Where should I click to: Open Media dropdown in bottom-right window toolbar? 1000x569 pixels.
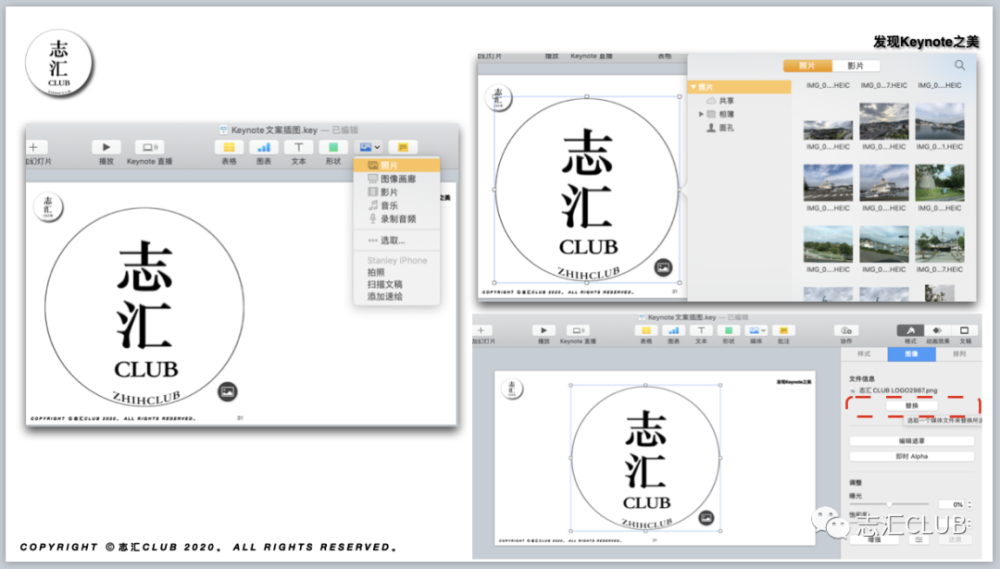pyautogui.click(x=756, y=330)
